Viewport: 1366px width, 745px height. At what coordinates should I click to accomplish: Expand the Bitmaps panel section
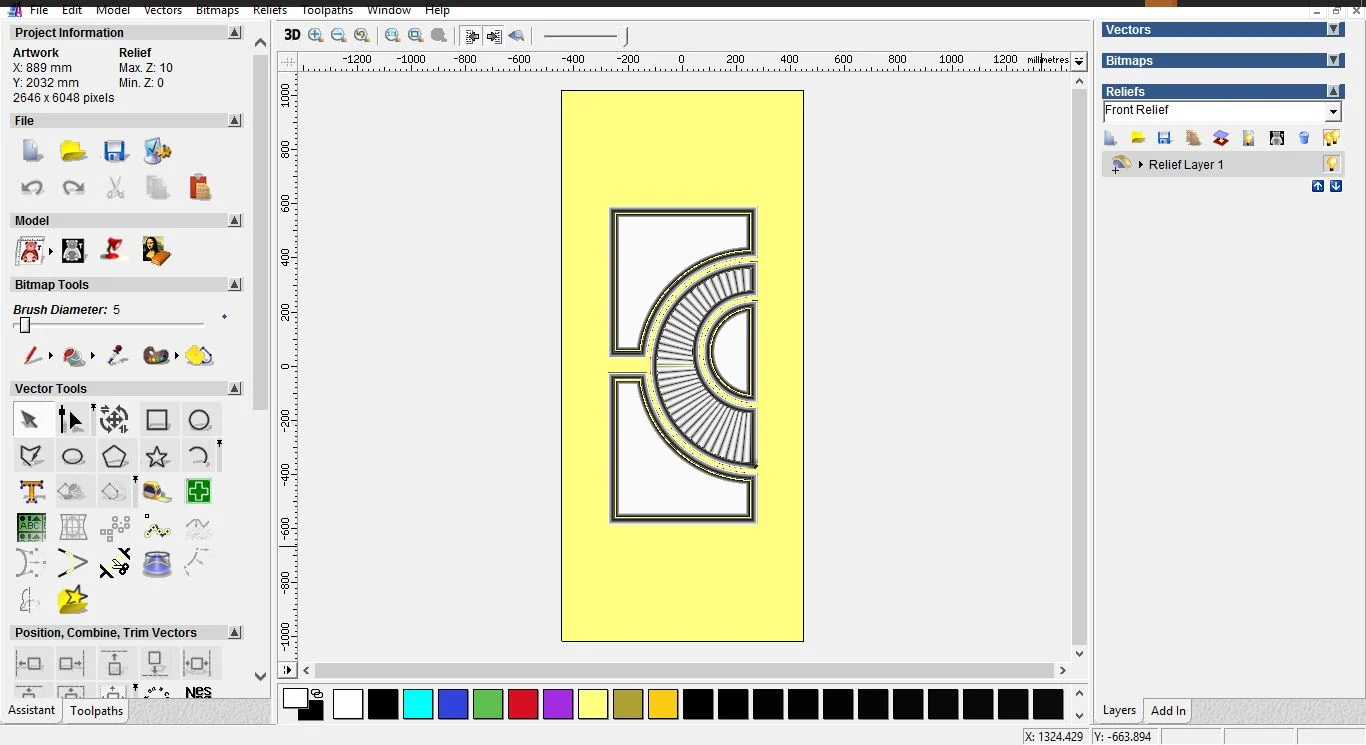click(1334, 61)
